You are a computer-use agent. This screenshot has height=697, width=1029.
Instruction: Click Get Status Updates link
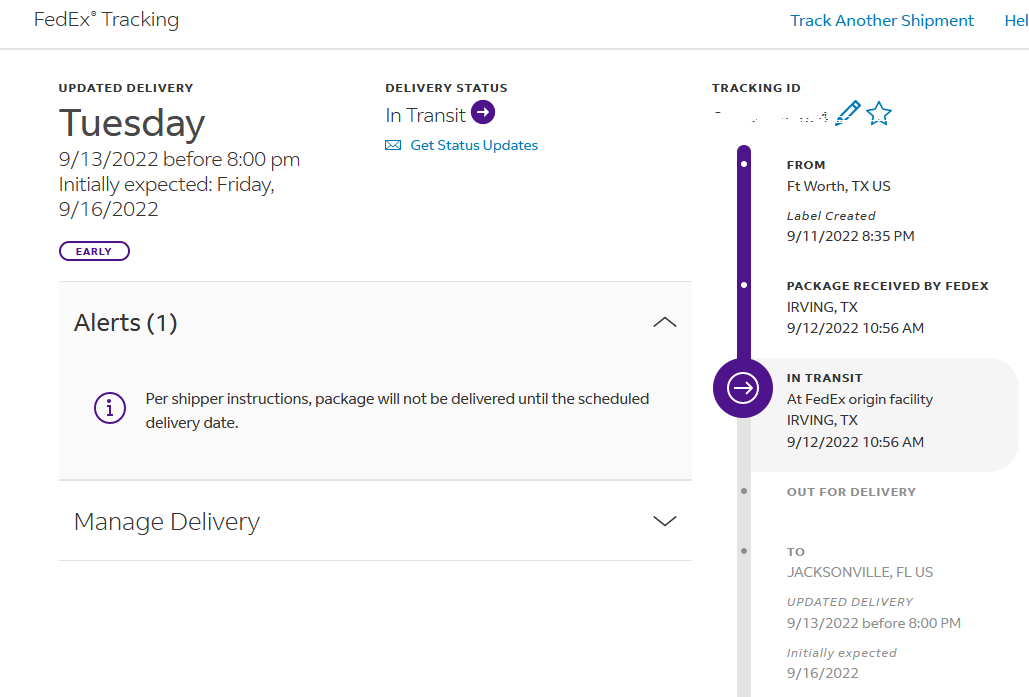point(474,145)
